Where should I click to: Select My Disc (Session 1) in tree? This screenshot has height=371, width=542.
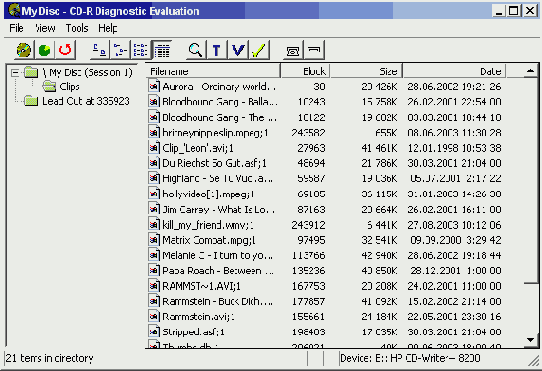(x=87, y=72)
